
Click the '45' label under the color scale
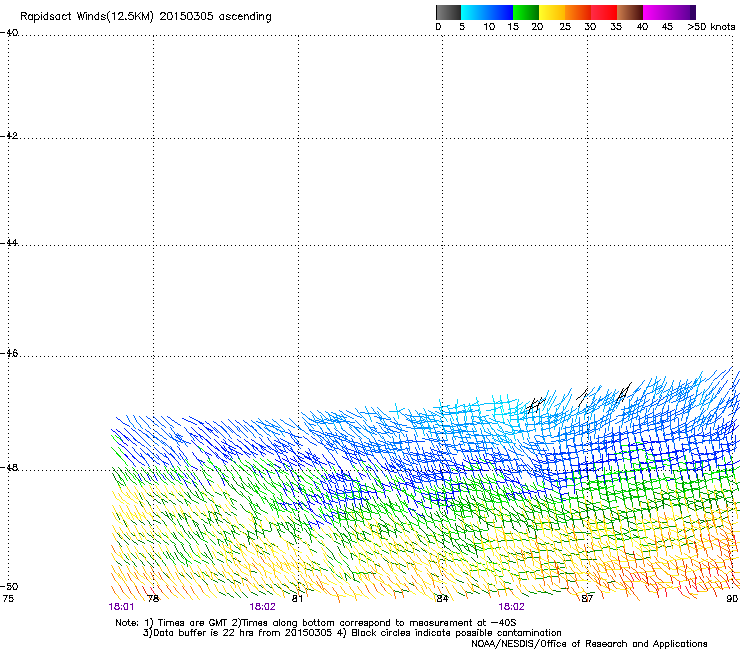(x=667, y=27)
